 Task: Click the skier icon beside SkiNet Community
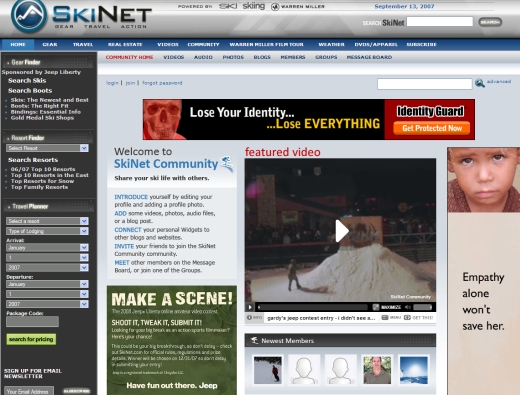228,164
